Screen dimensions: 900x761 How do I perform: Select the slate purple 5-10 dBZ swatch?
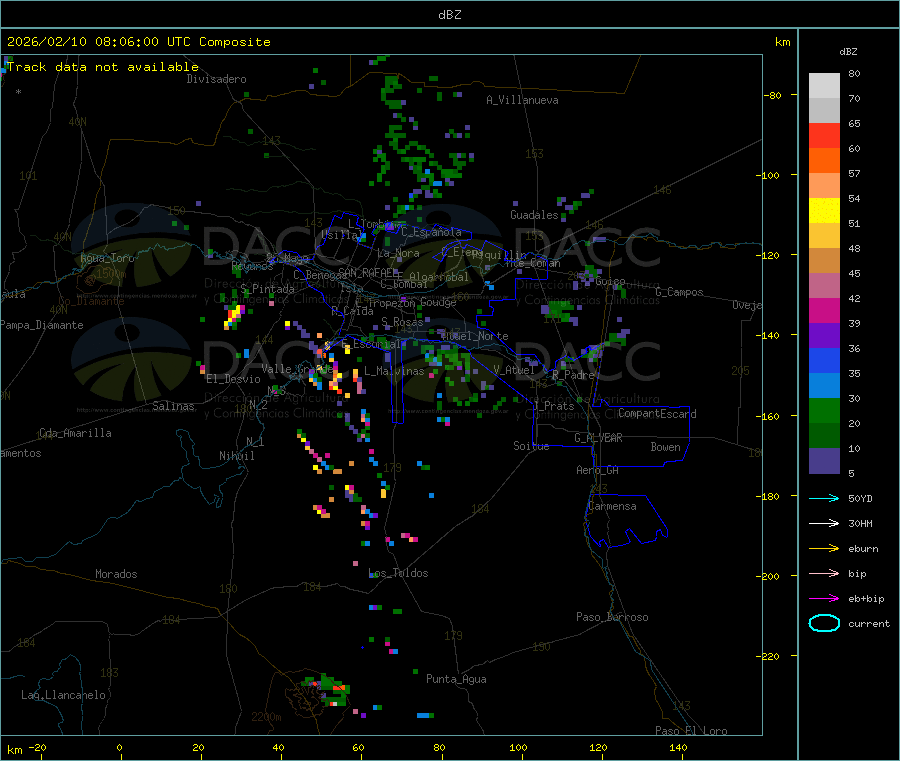(824, 461)
